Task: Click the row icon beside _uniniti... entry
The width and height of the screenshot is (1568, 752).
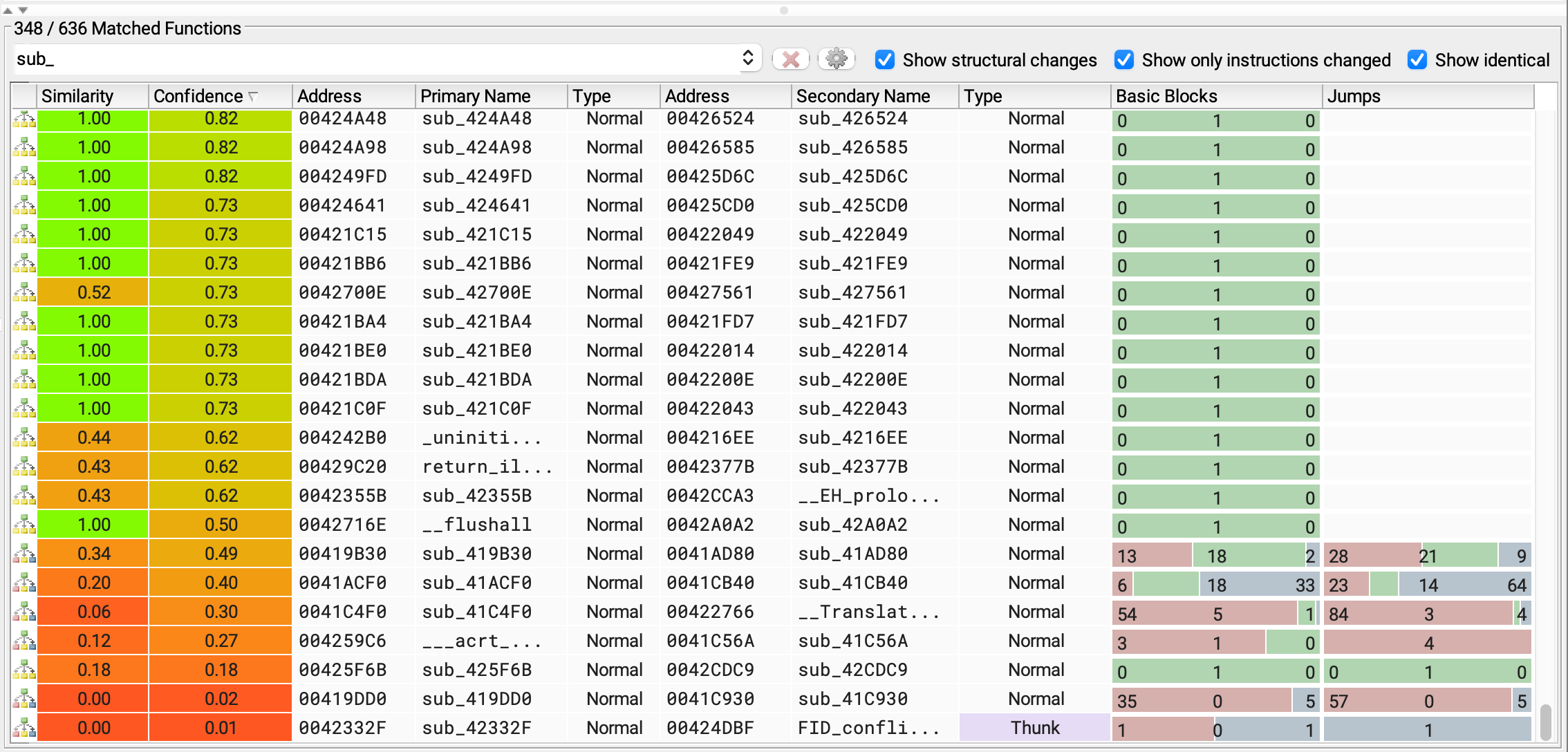Action: click(24, 438)
